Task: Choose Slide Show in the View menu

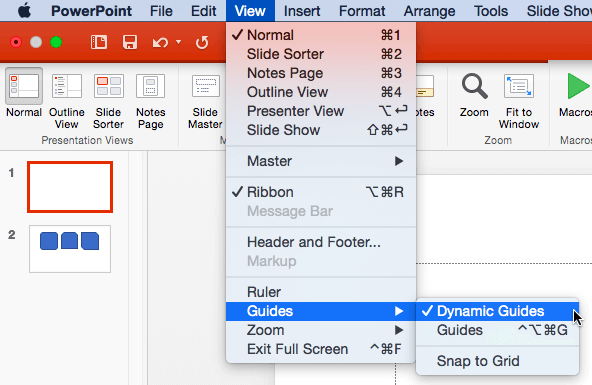Action: (321, 130)
